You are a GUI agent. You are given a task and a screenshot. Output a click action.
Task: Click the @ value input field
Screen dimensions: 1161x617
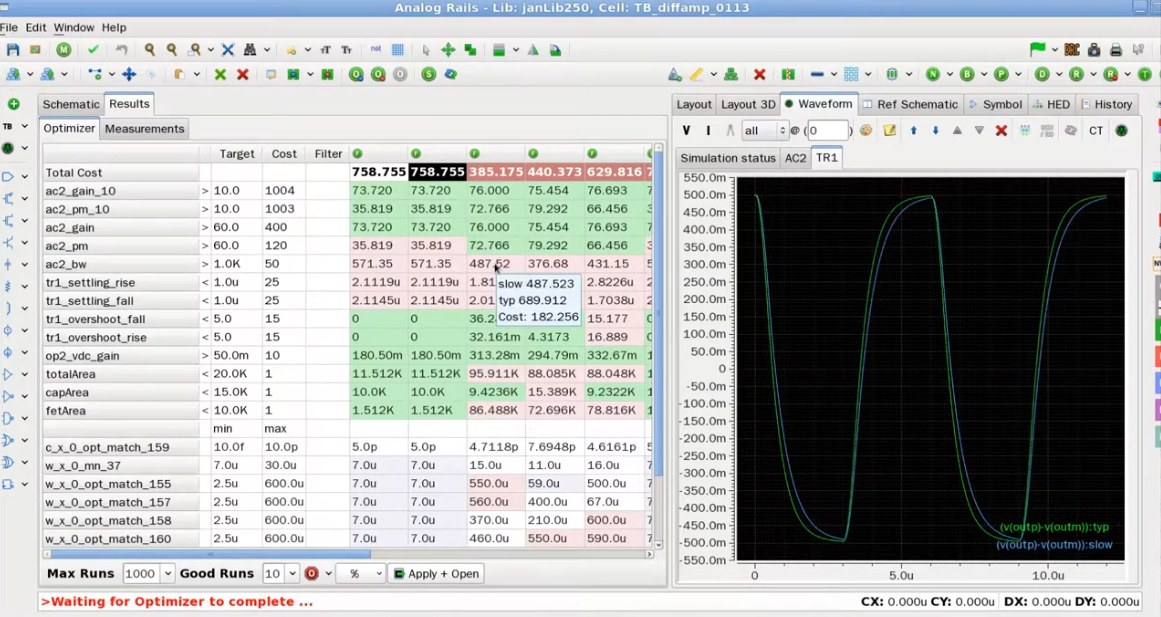[828, 131]
